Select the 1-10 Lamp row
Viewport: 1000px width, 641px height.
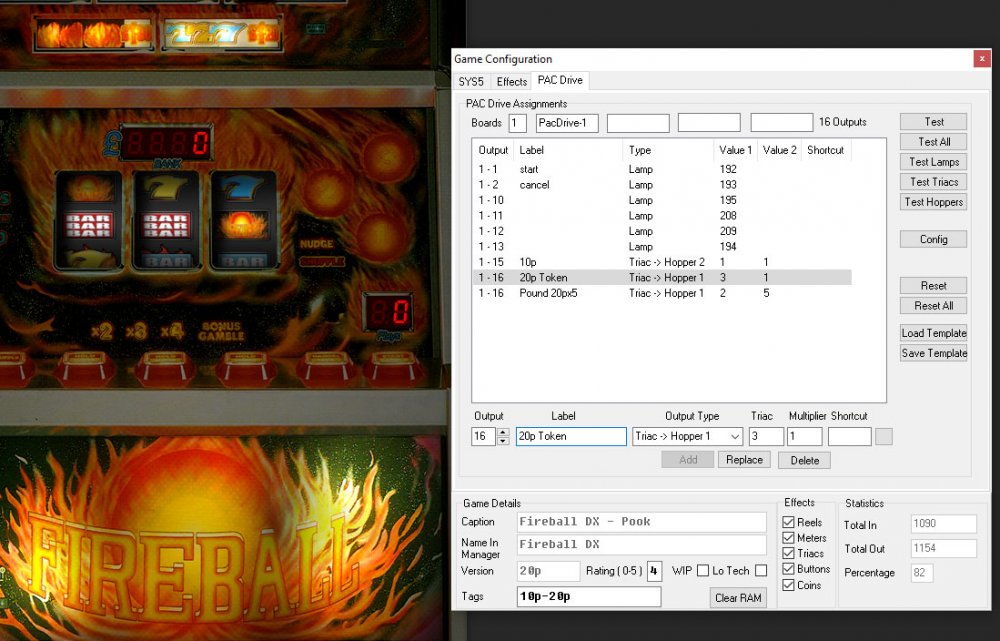tap(662, 200)
